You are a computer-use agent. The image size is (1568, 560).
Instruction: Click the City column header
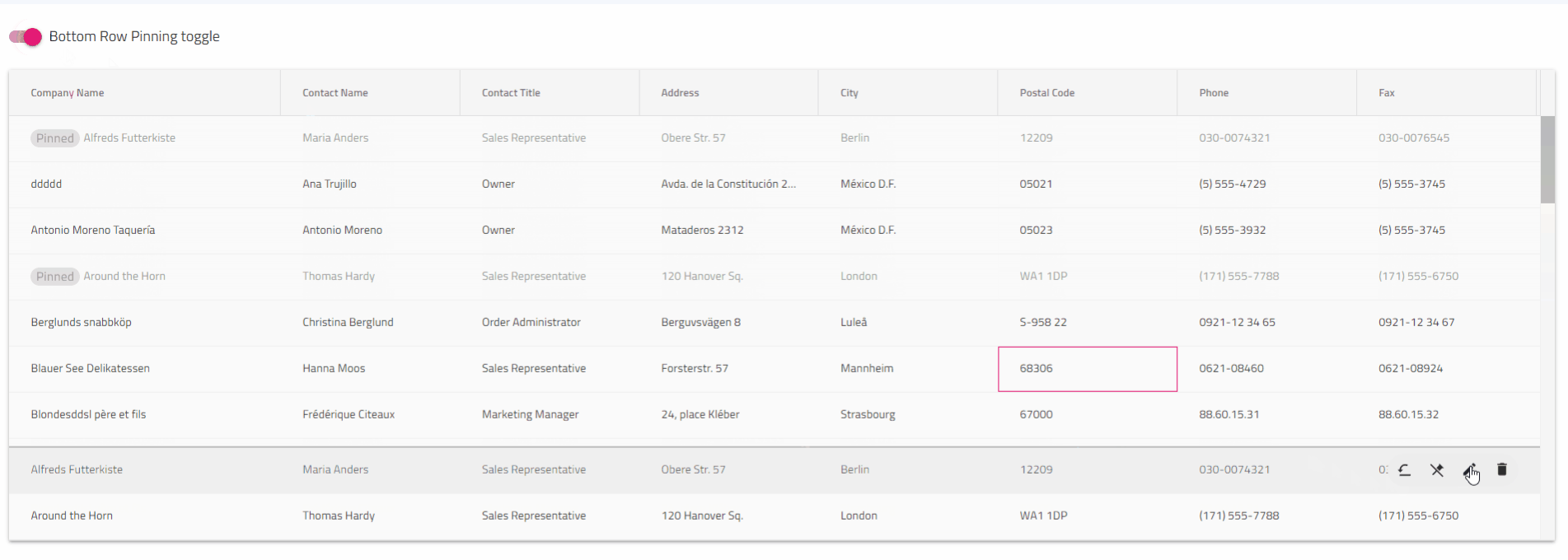(849, 93)
